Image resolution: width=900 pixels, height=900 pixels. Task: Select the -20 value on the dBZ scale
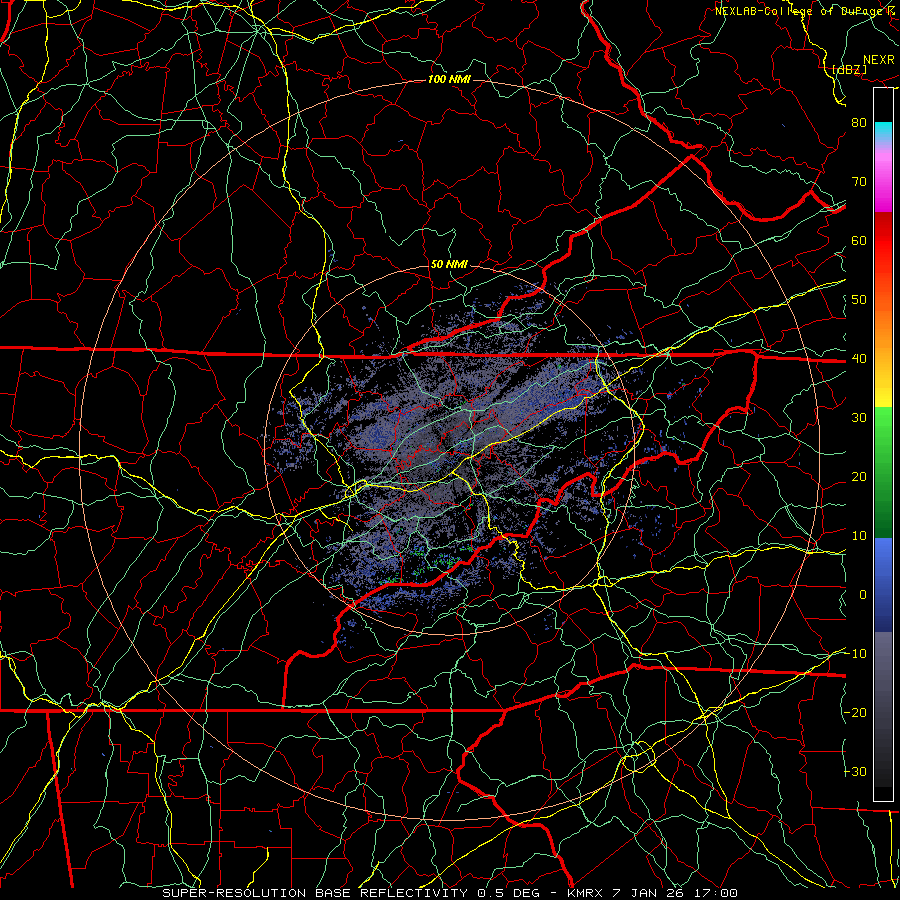[x=855, y=713]
